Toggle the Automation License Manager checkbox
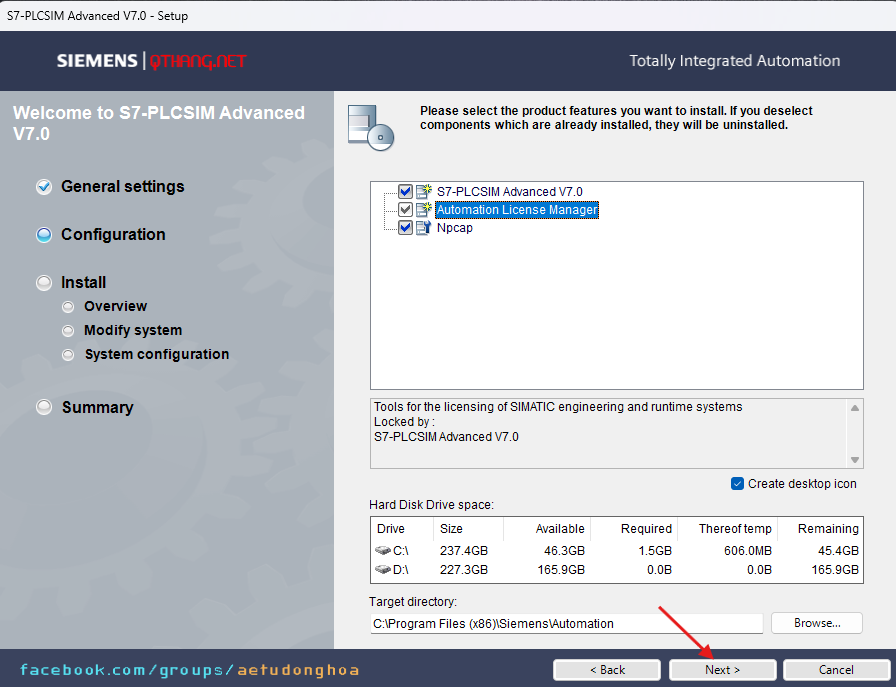The height and width of the screenshot is (687, 896). tap(405, 210)
